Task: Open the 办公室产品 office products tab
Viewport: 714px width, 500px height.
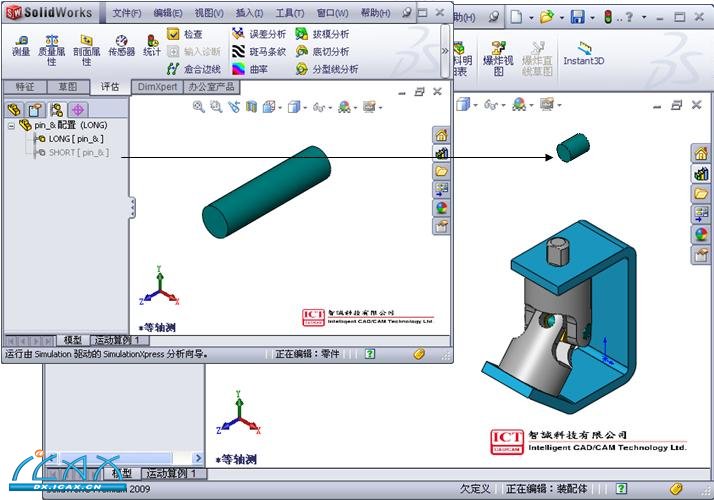Action: [x=211, y=87]
